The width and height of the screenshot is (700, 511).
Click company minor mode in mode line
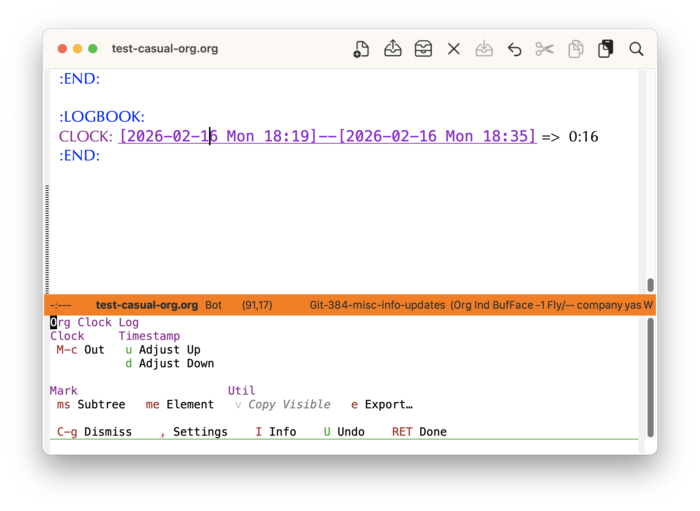point(599,305)
